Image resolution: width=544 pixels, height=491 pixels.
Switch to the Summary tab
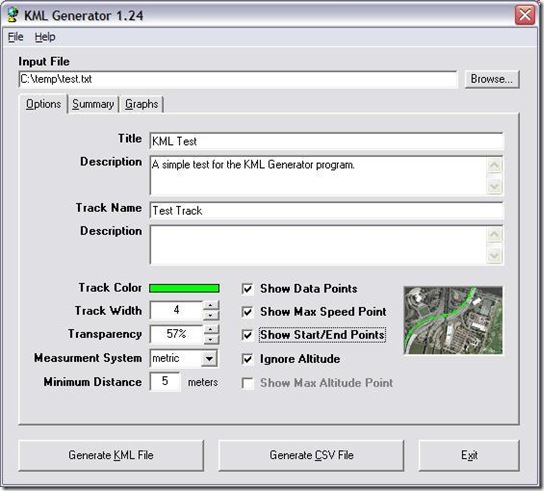click(93, 104)
